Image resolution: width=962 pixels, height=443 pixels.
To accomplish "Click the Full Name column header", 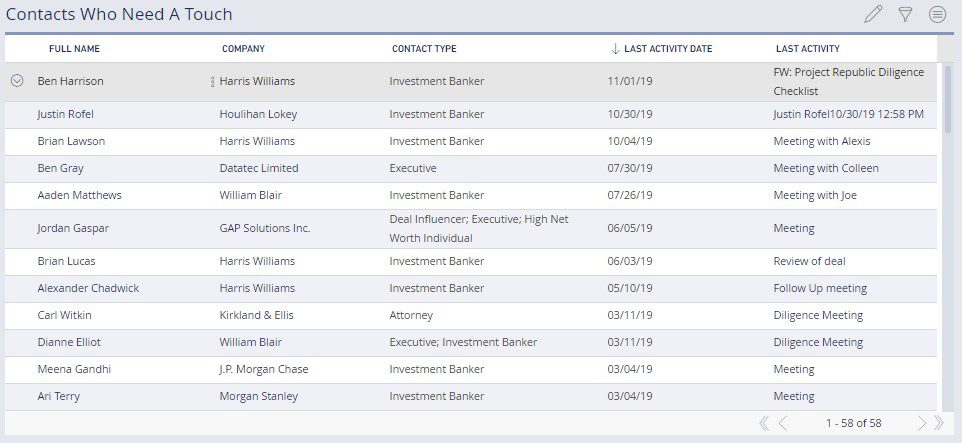I will [x=74, y=49].
